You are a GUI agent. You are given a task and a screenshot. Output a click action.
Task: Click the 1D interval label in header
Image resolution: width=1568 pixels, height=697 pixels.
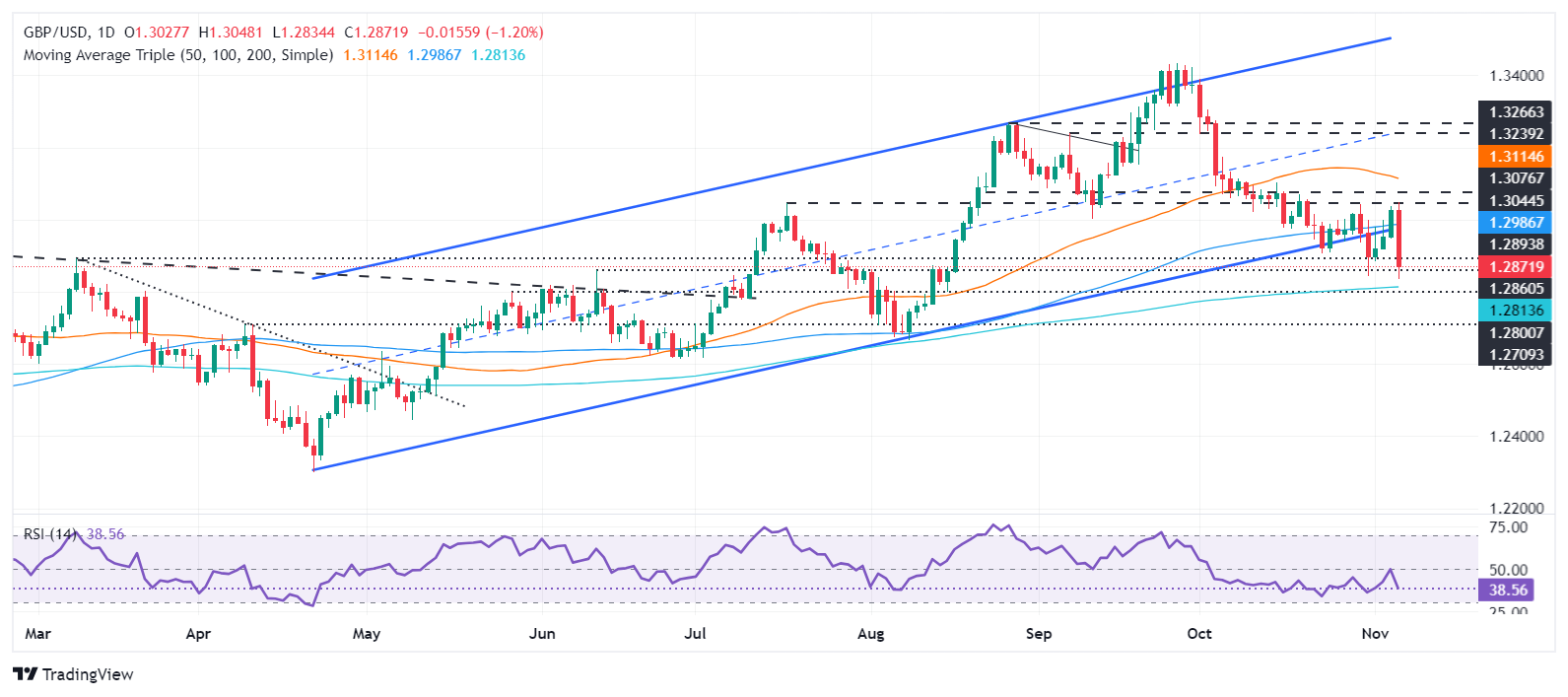coord(105,33)
